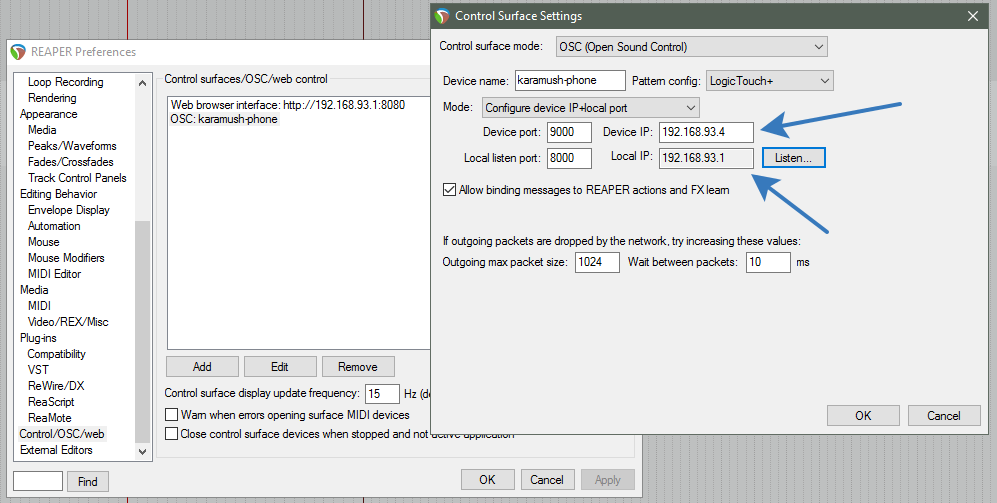The height and width of the screenshot is (503, 997).
Task: Click the preferences tree scroll down arrow
Action: click(142, 451)
